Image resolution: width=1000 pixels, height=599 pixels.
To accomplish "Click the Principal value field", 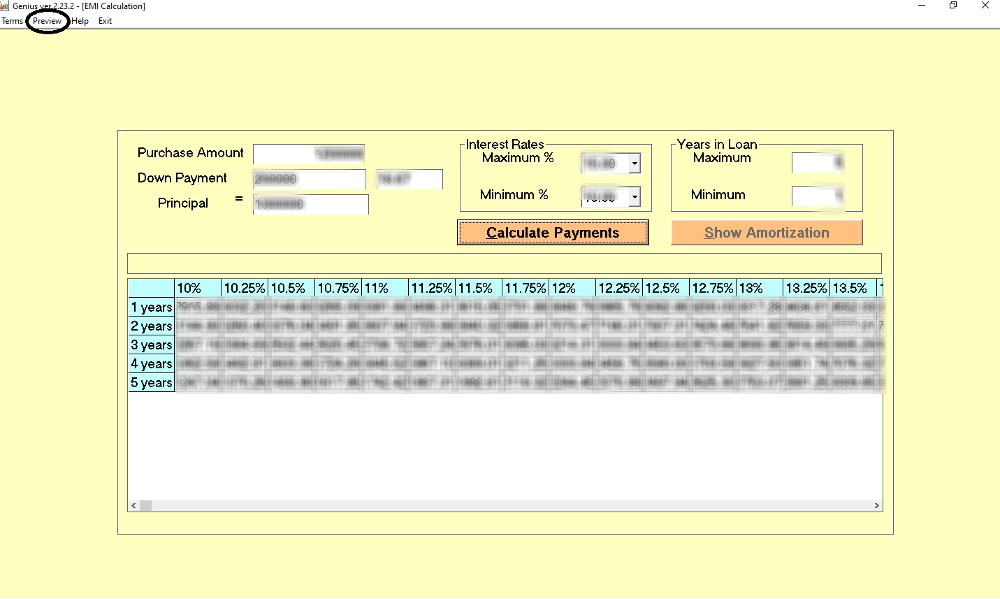I will (x=310, y=204).
